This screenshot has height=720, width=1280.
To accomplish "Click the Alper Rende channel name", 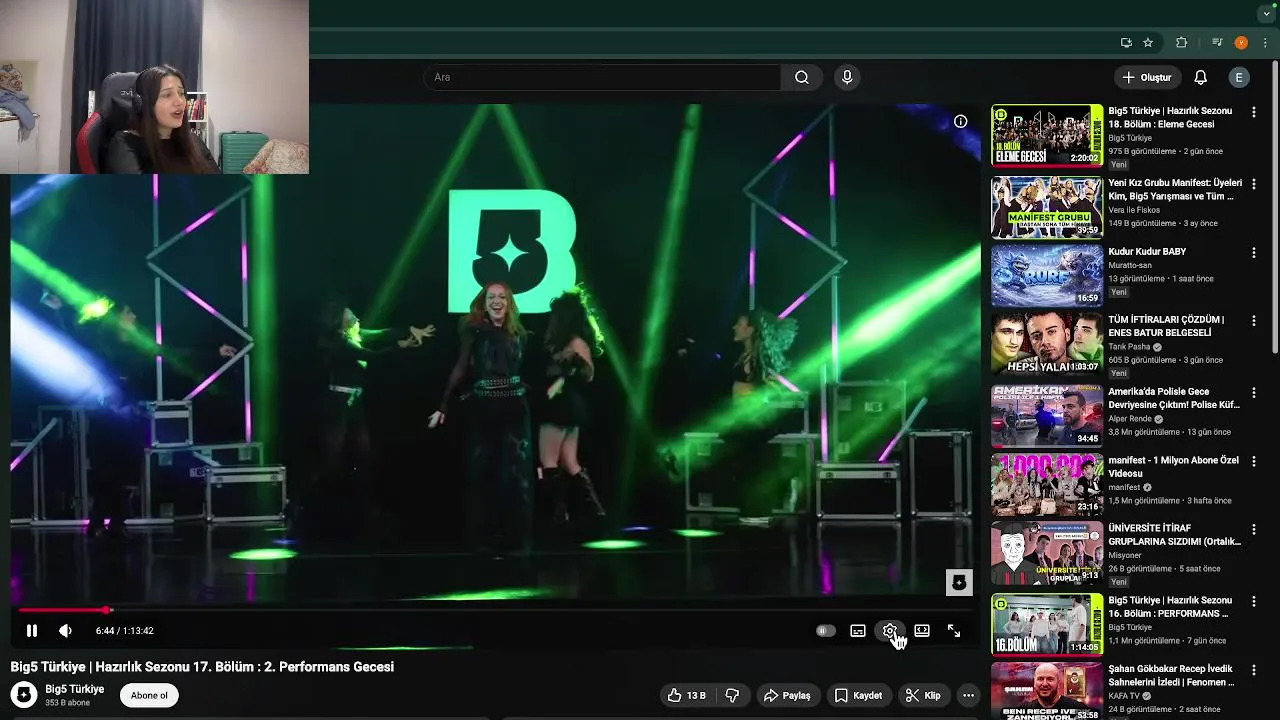I will [x=1131, y=419].
